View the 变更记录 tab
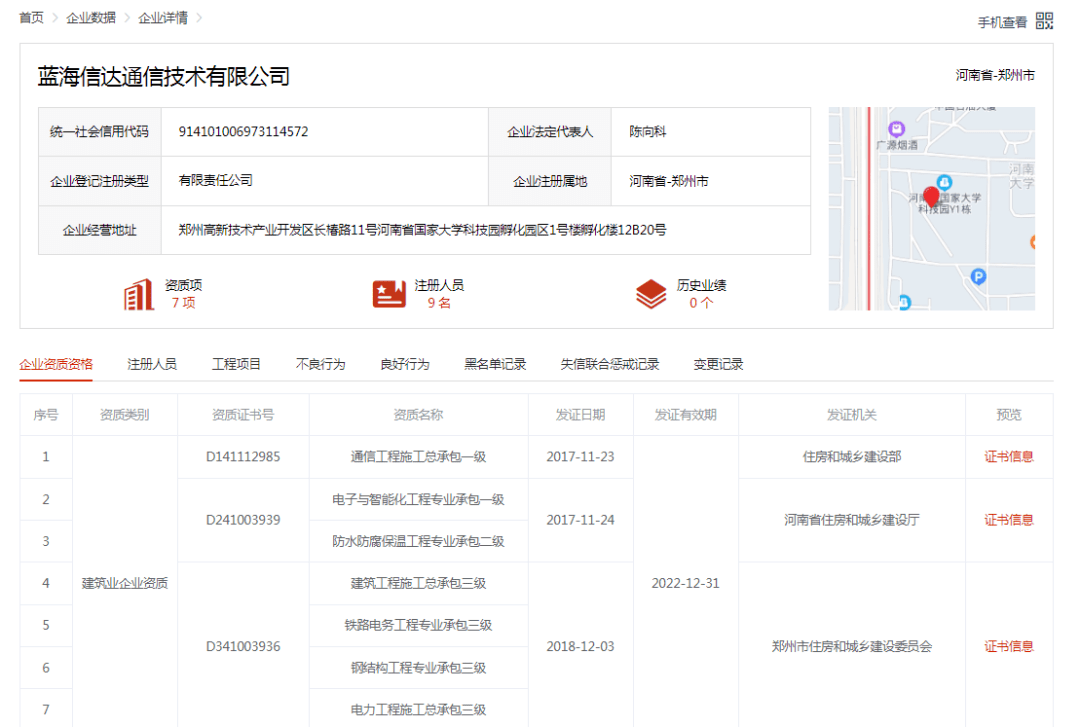1080x727 pixels. pos(718,364)
